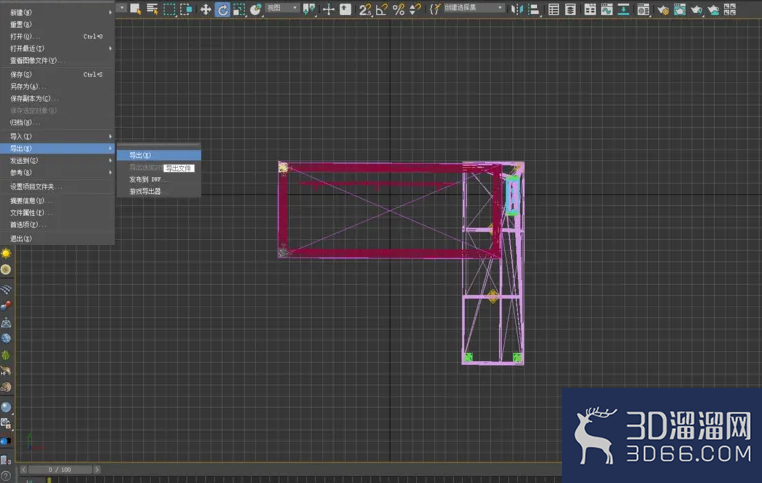Click the last toolbar grid icon
Viewport: 762px width, 483px height.
click(x=730, y=9)
